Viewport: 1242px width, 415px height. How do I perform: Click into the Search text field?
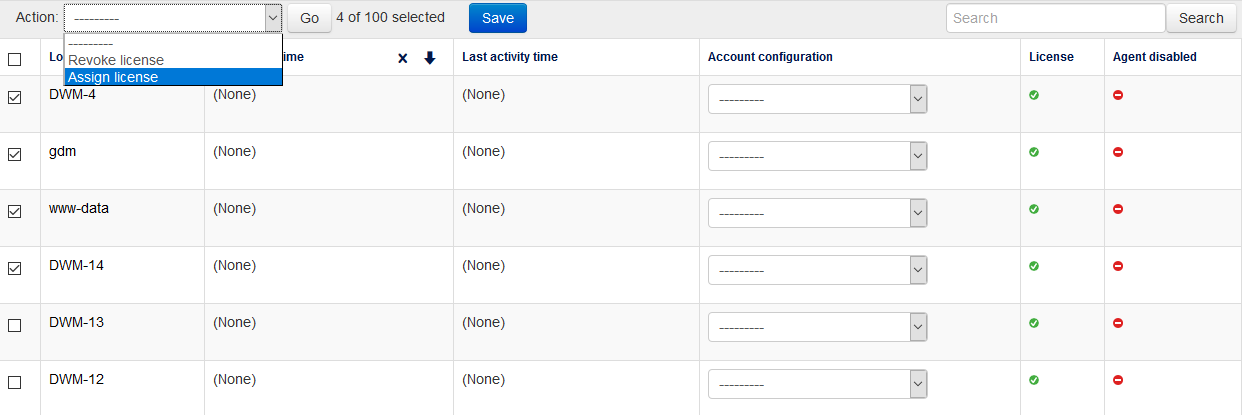pyautogui.click(x=1055, y=18)
